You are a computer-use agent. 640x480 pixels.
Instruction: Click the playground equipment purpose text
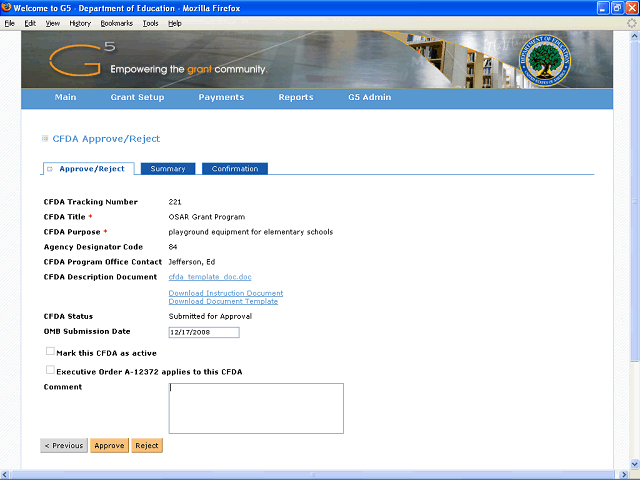coord(251,232)
